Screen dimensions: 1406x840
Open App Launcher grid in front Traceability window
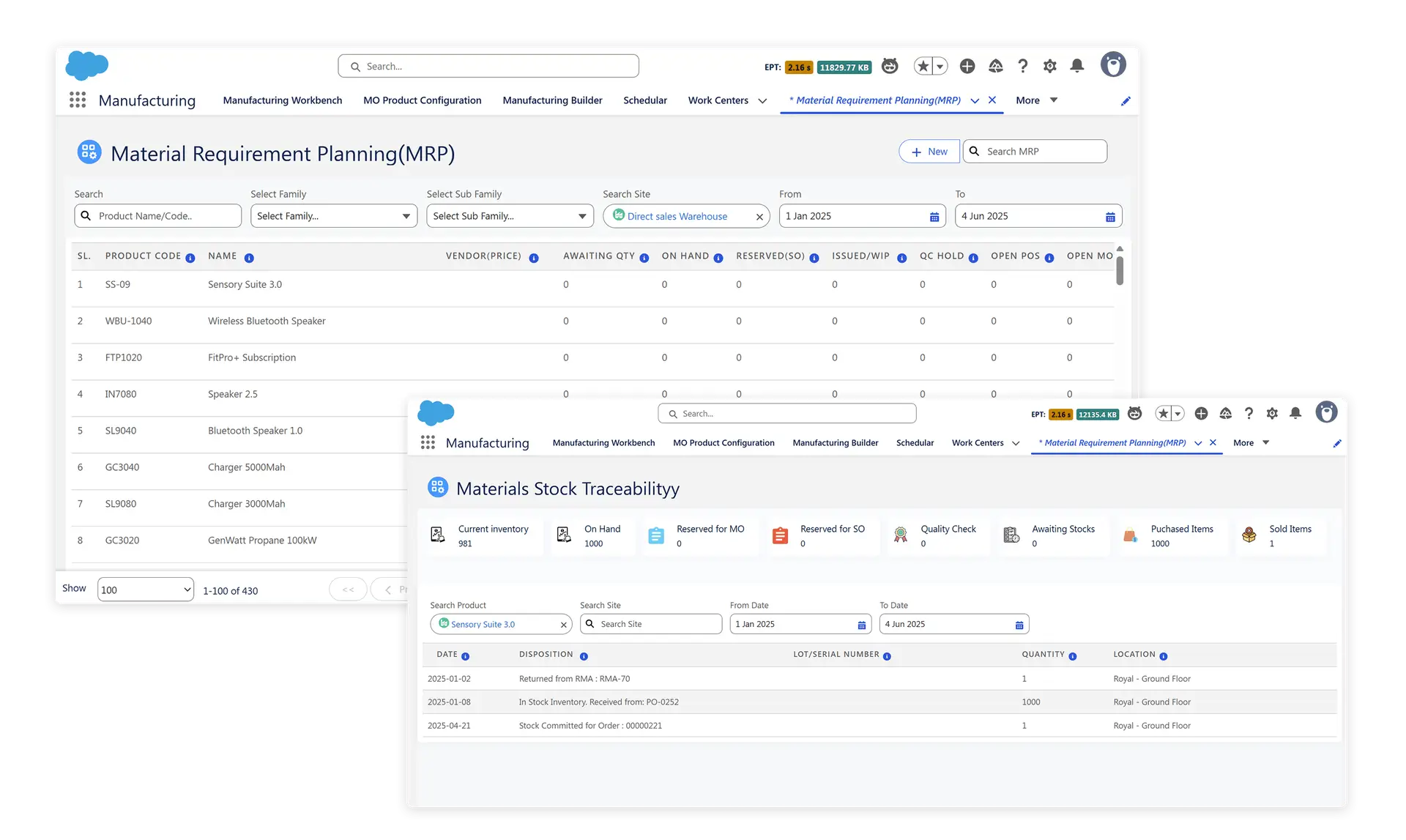pos(428,442)
